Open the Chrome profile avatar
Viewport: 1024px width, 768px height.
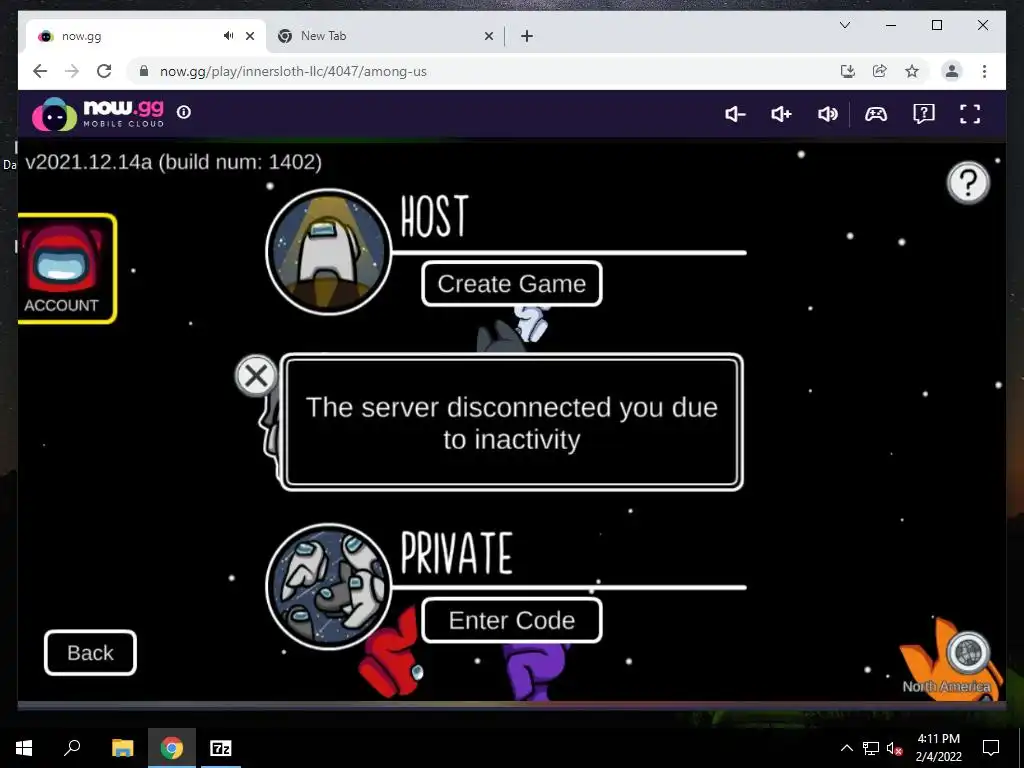tap(952, 71)
